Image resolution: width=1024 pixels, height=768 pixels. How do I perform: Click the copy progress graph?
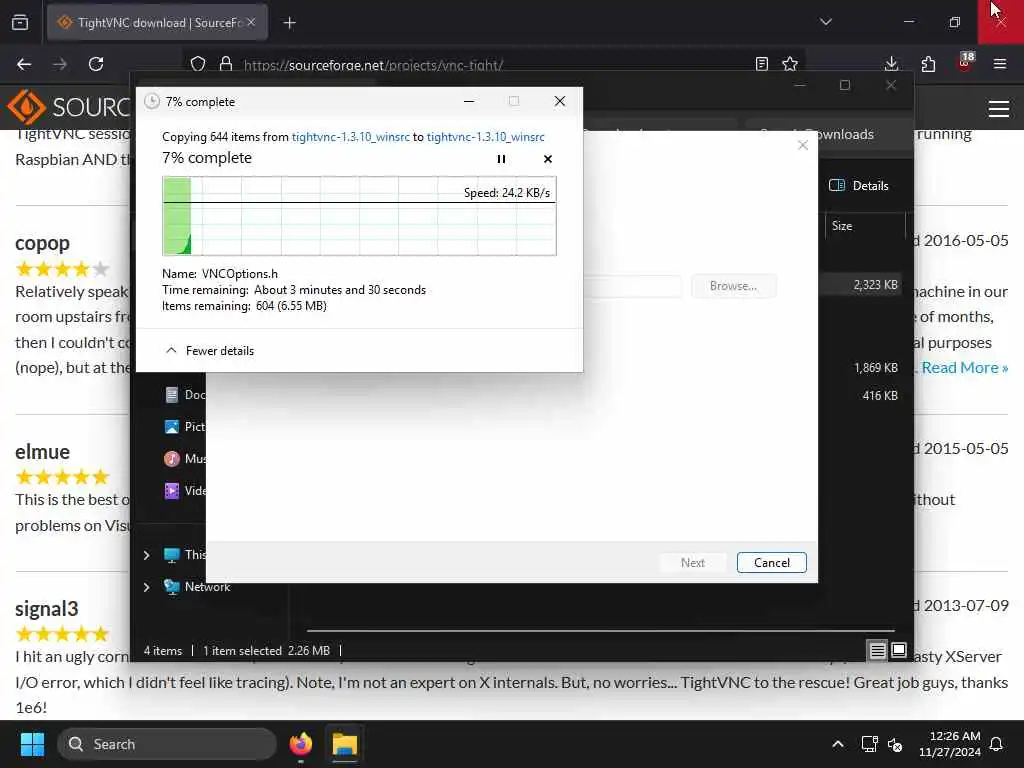[x=359, y=216]
